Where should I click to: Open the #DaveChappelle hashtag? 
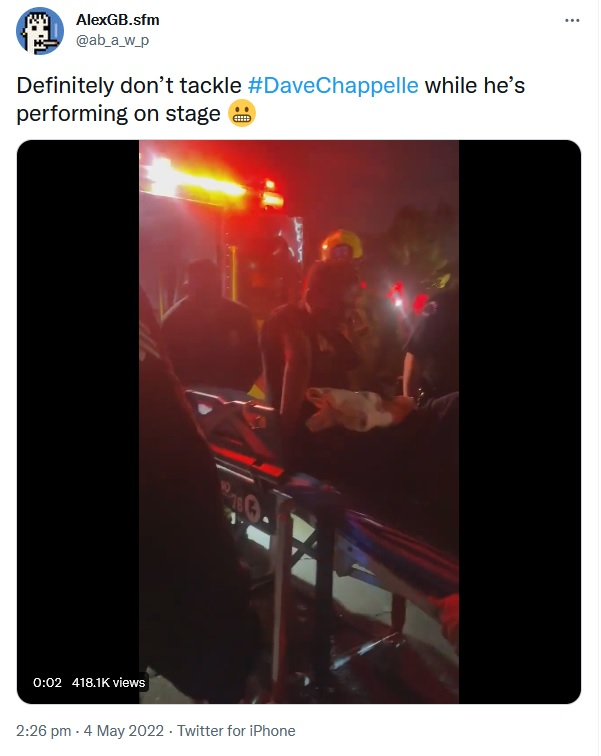(333, 85)
